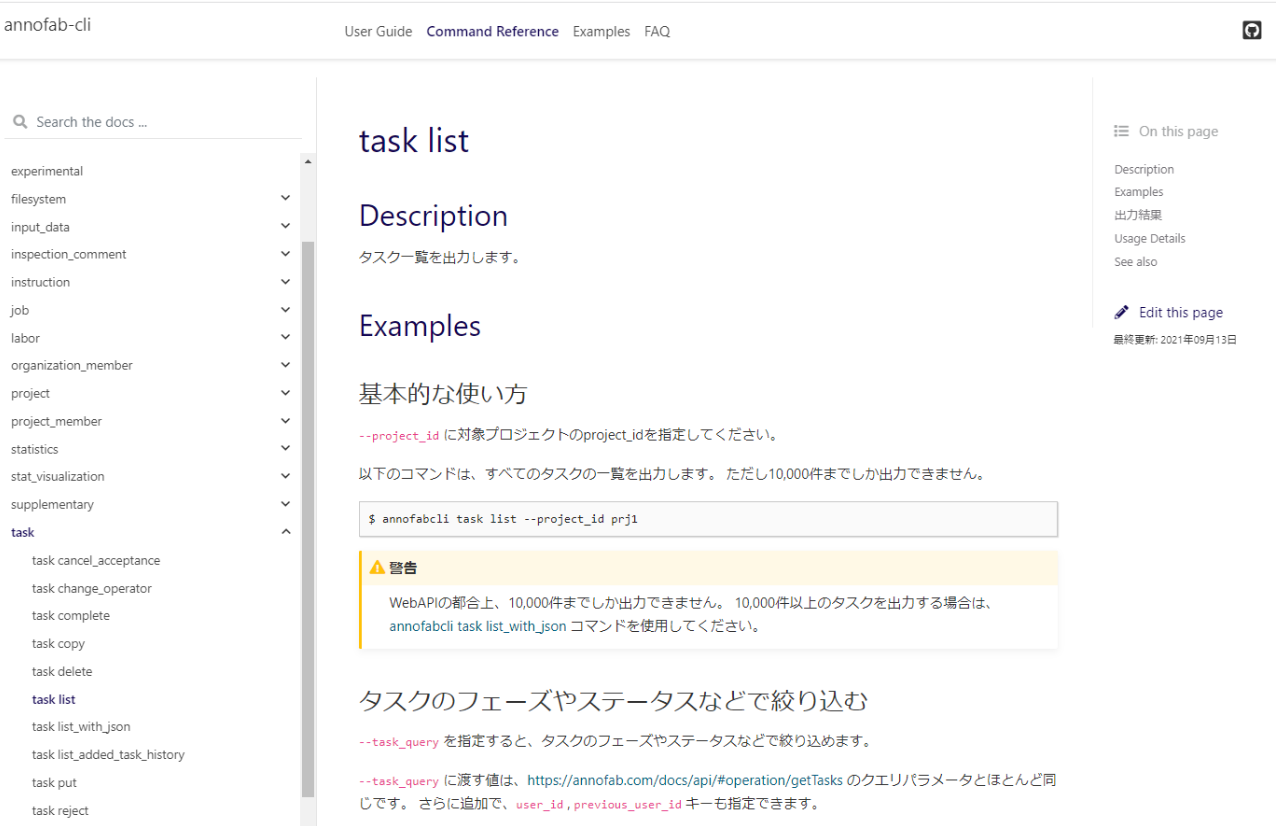Open the filesystem sidebar entry
The height and width of the screenshot is (826, 1276).
[38, 199]
